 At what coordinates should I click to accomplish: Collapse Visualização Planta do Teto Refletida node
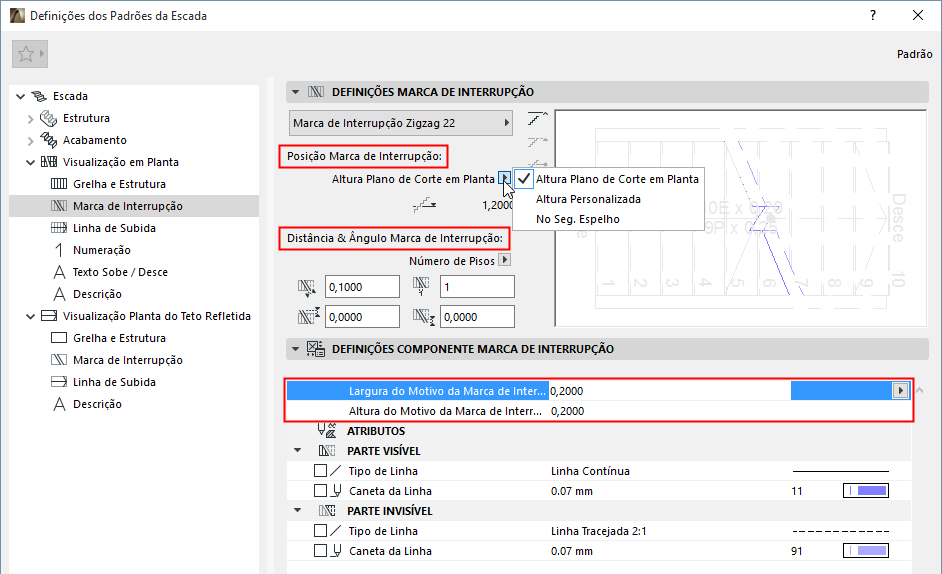[x=31, y=316]
